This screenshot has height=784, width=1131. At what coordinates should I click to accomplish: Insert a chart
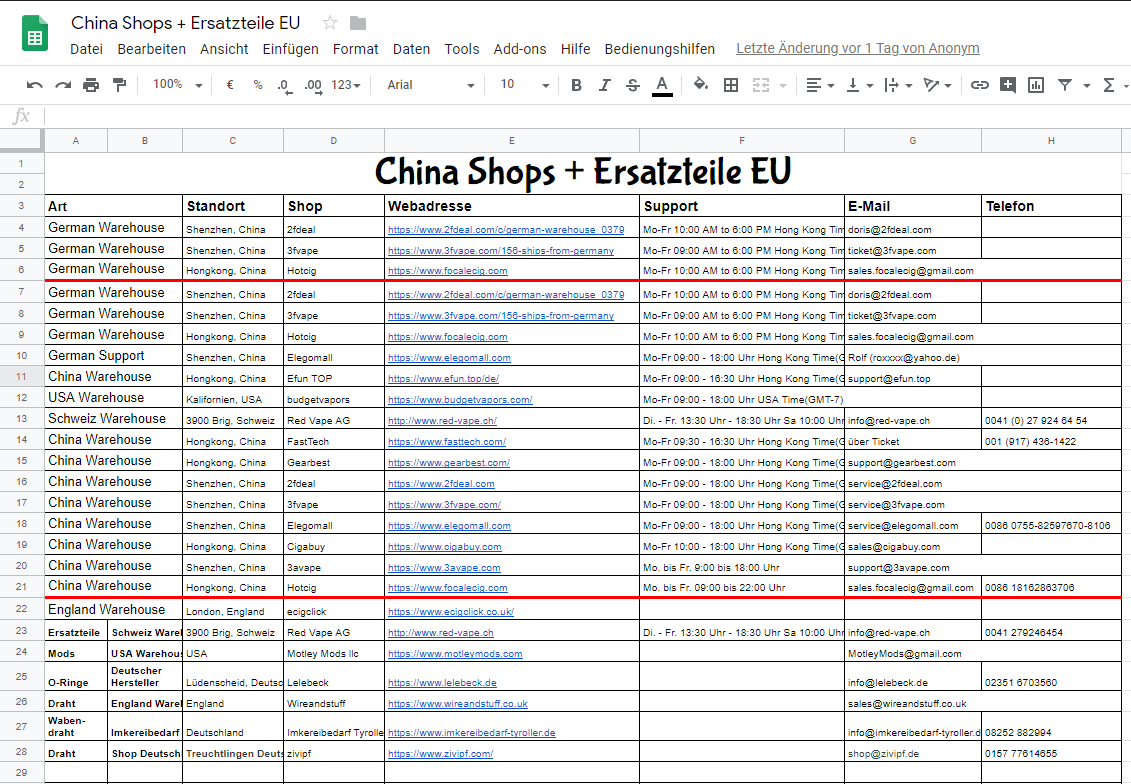tap(1036, 85)
